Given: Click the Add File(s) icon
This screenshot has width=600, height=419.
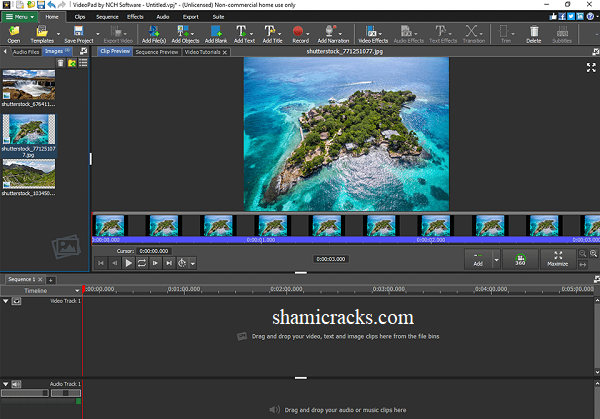Looking at the screenshot, I should click(154, 34).
